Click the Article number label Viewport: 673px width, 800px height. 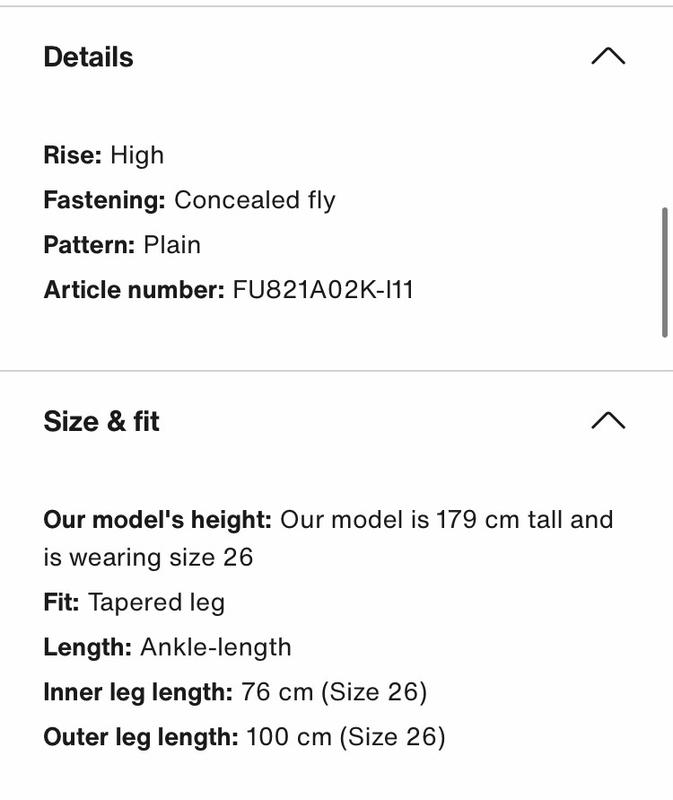click(x=134, y=290)
